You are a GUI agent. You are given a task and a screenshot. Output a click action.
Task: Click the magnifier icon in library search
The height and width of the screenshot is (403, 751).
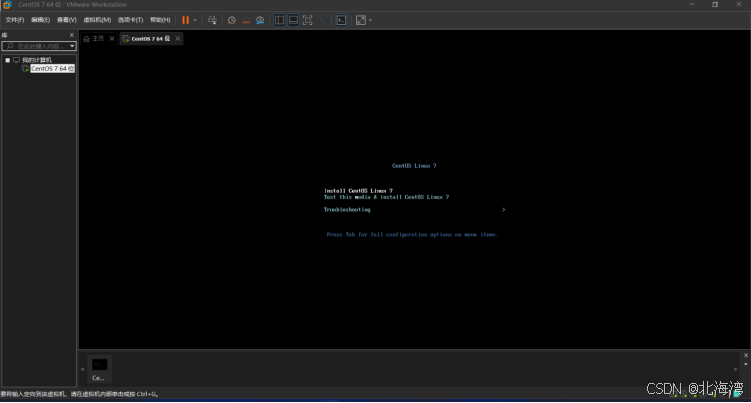(x=10, y=46)
